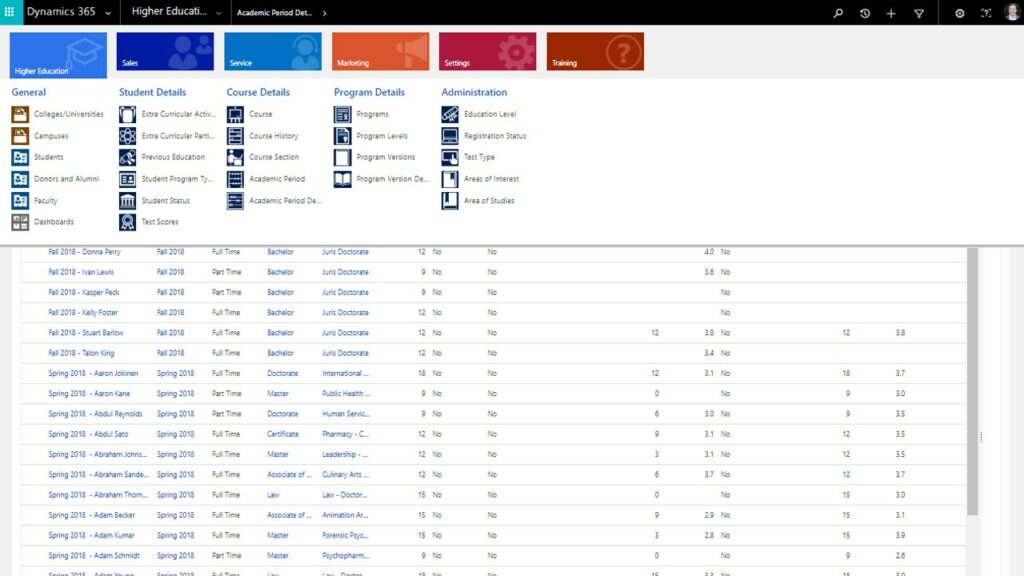The image size is (1024, 576).
Task: Click the user profile avatar
Action: click(x=1012, y=12)
